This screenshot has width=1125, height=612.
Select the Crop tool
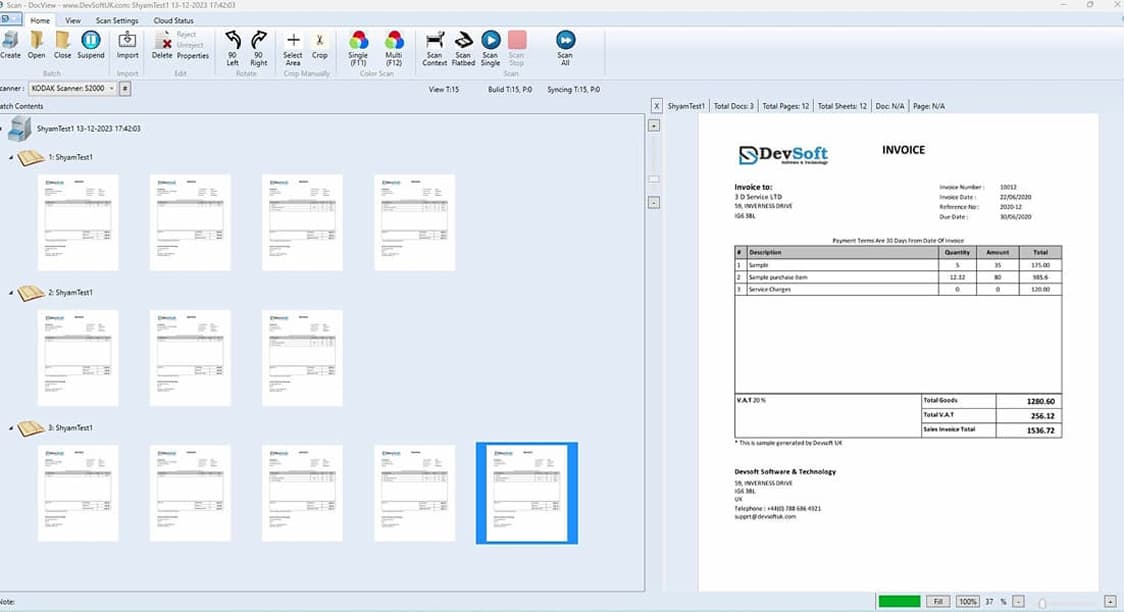pyautogui.click(x=320, y=45)
